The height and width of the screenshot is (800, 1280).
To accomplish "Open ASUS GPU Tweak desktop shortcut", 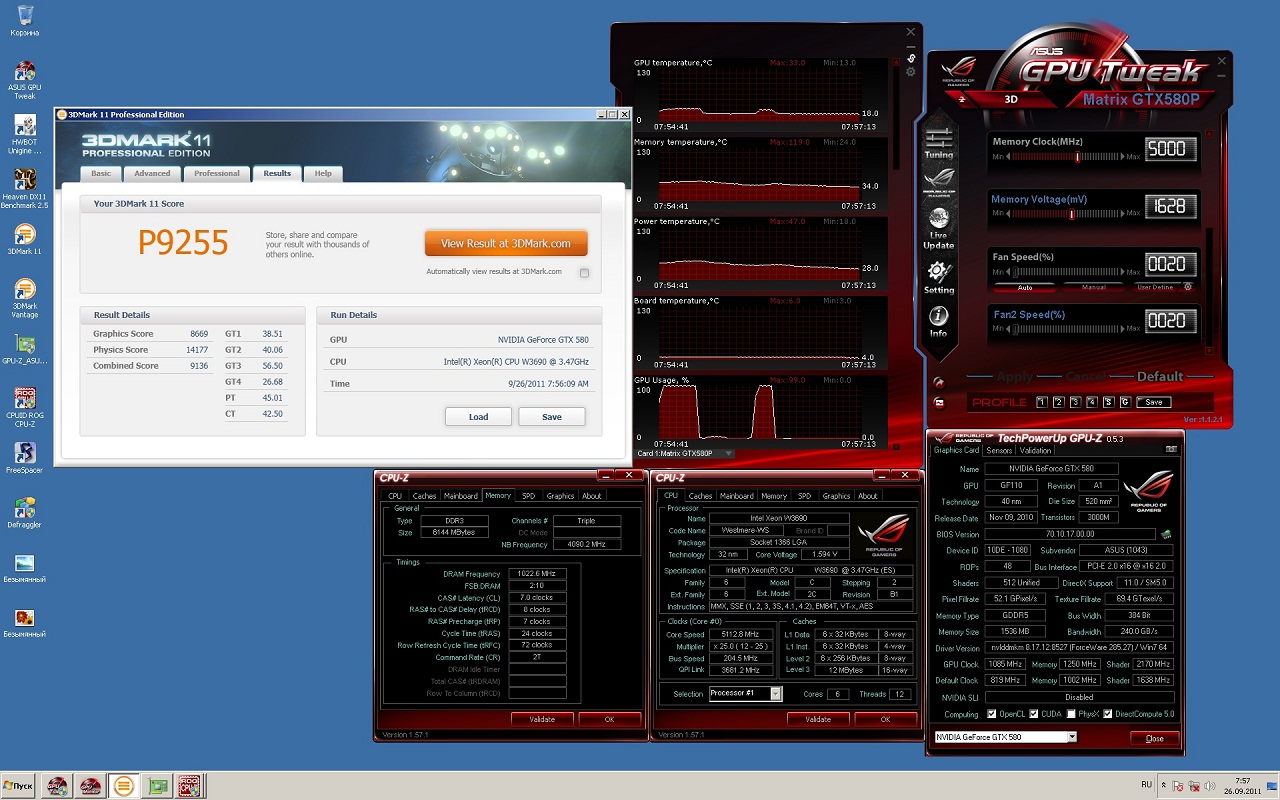I will pyautogui.click(x=25, y=80).
